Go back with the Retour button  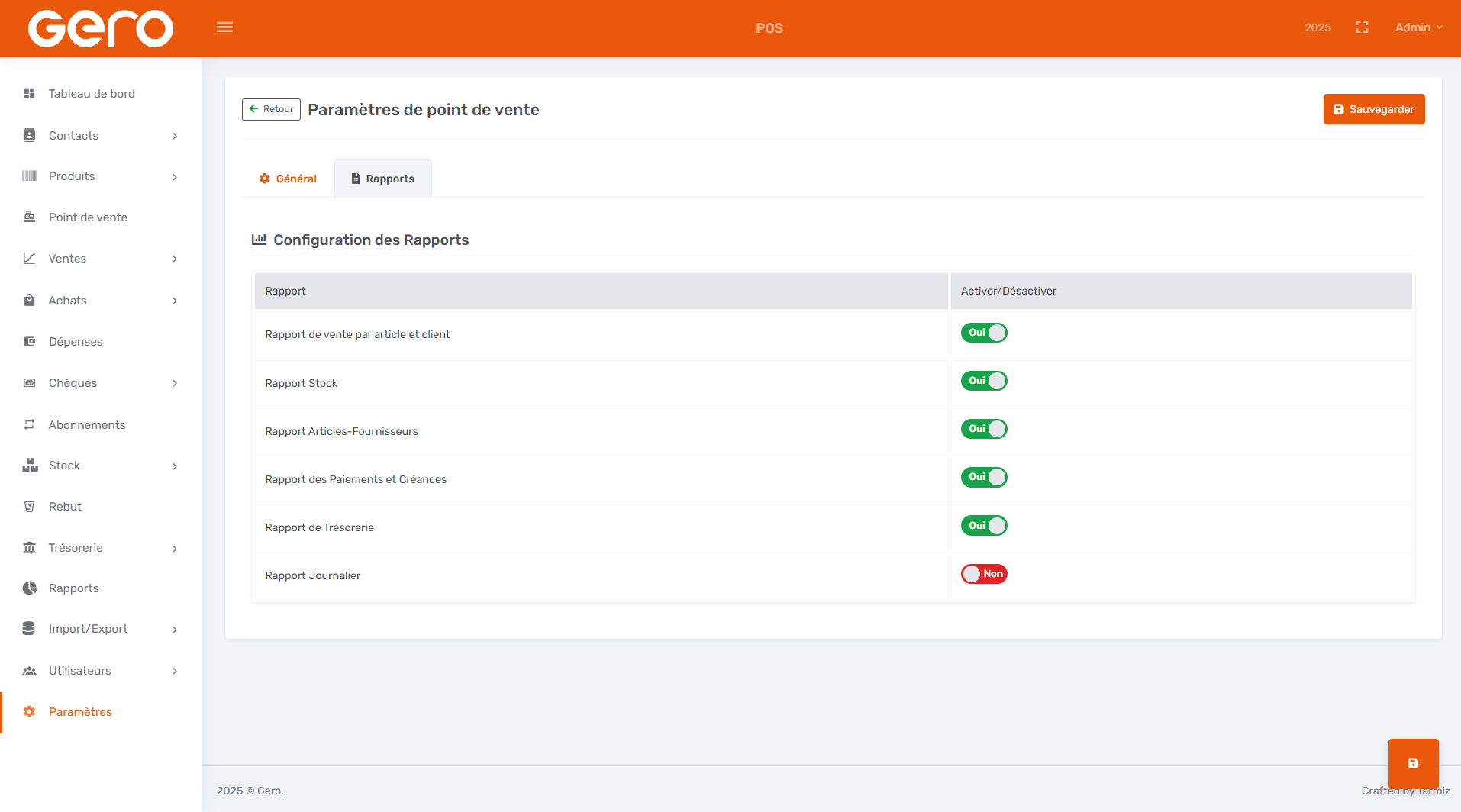click(x=271, y=109)
